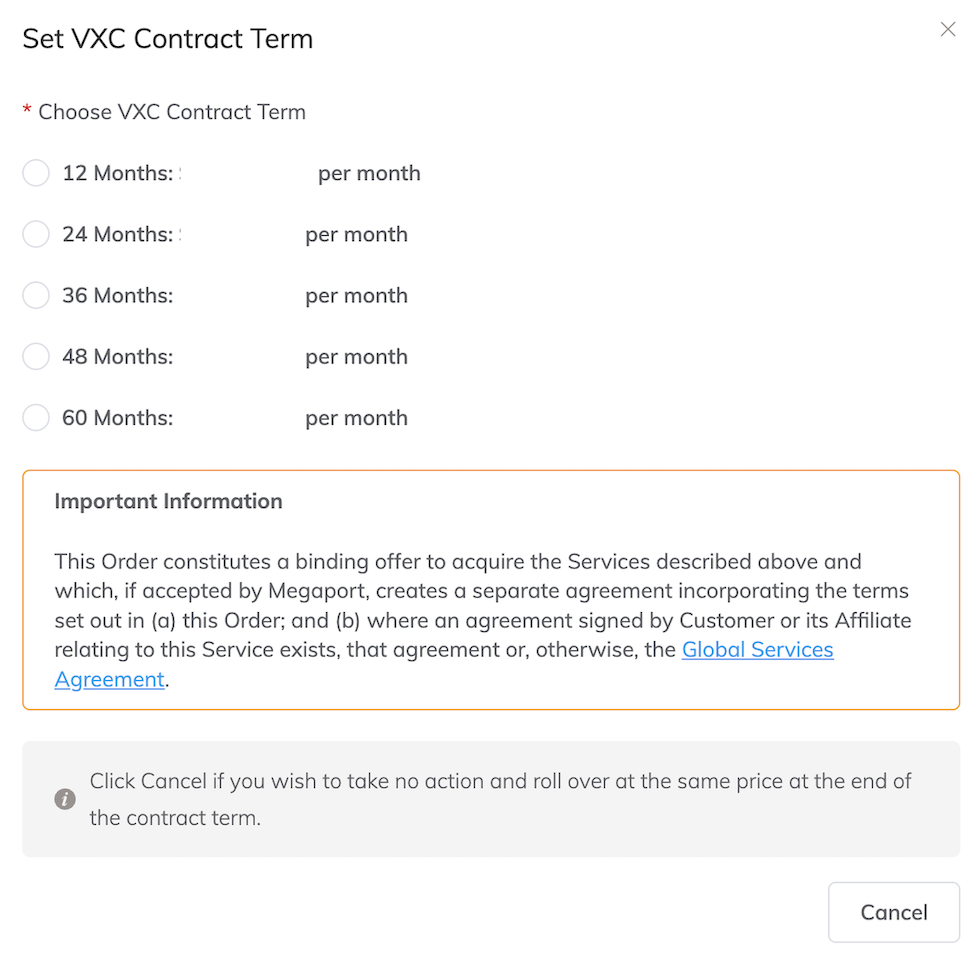The width and height of the screenshot is (978, 962).
Task: Click the Important Information heading
Action: point(167,501)
